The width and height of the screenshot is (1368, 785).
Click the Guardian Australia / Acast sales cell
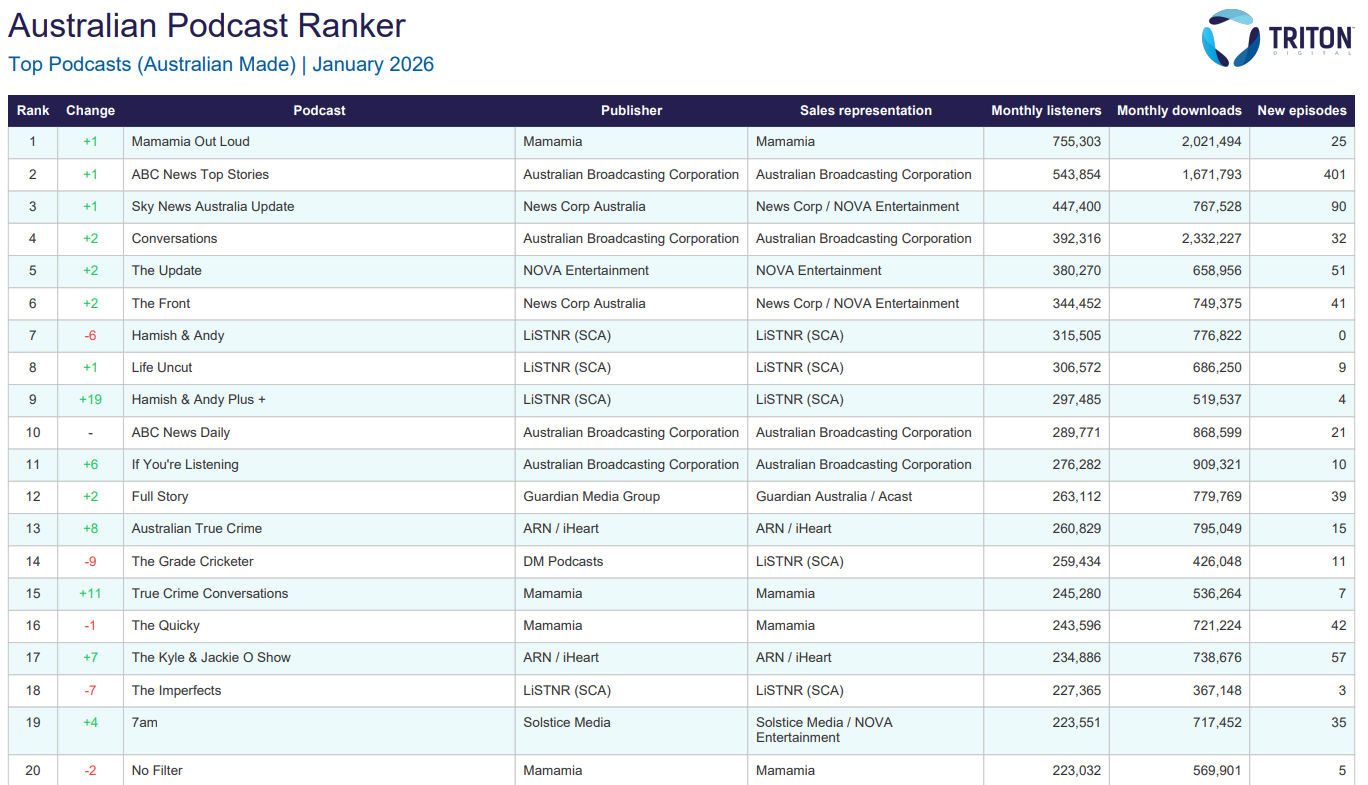click(x=833, y=496)
